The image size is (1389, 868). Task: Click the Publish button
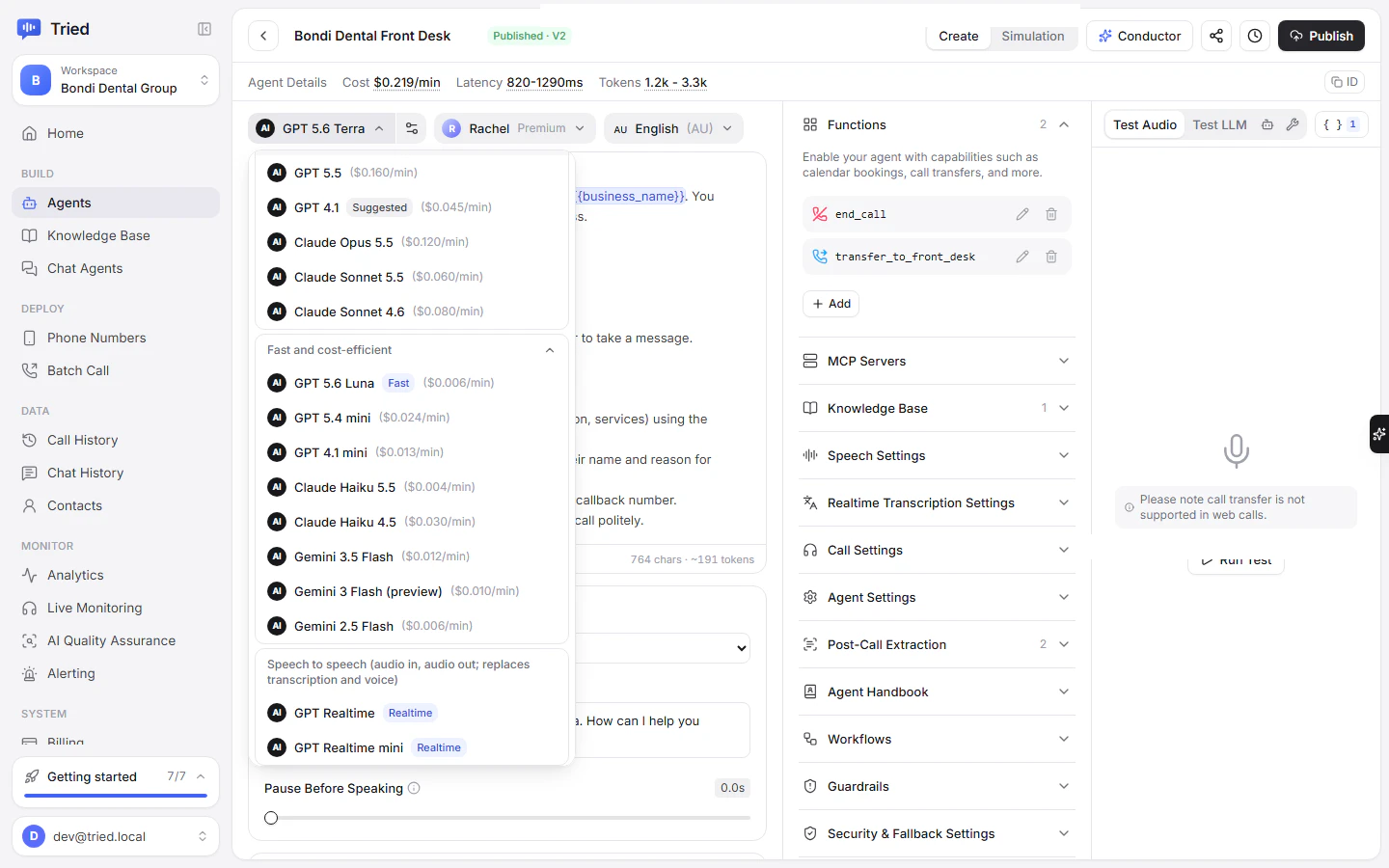tap(1321, 36)
